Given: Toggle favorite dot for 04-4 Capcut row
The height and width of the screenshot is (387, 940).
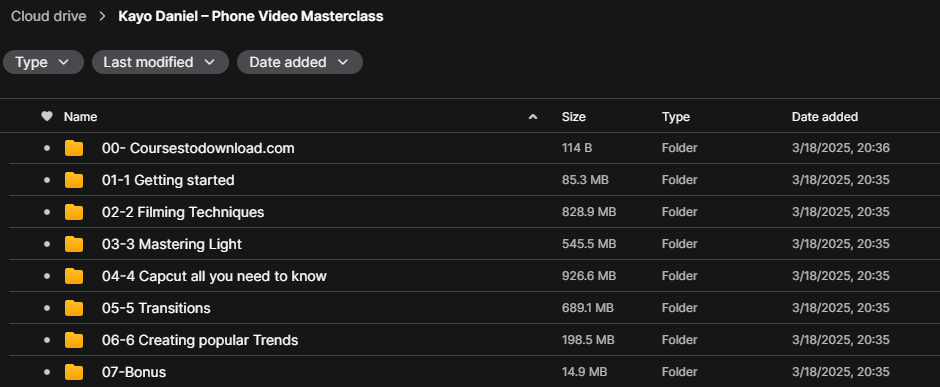Looking at the screenshot, I should click(47, 276).
